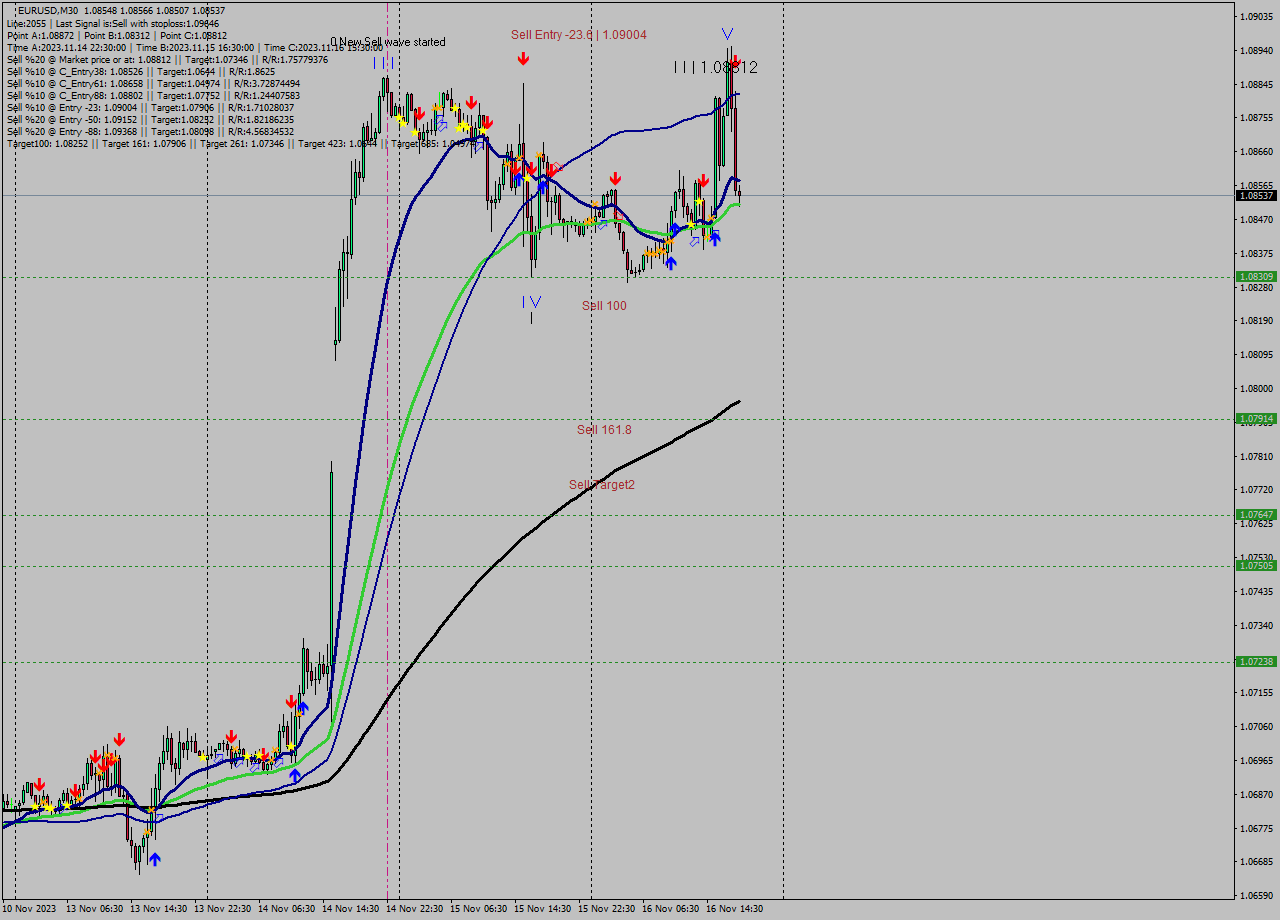Click '13 Nov 14:30' on time axis
1280x920 pixels.
click(159, 909)
